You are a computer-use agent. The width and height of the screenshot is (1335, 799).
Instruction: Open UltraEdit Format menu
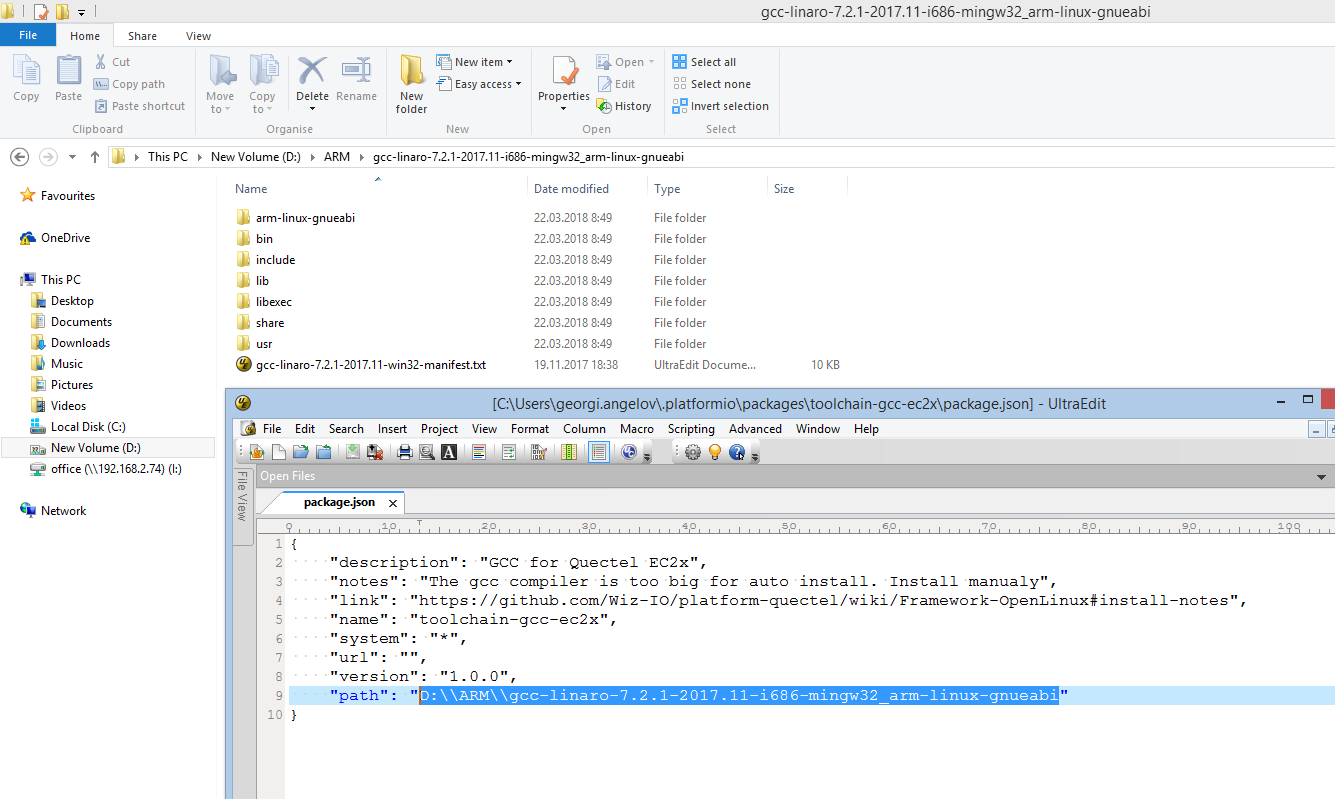(530, 429)
